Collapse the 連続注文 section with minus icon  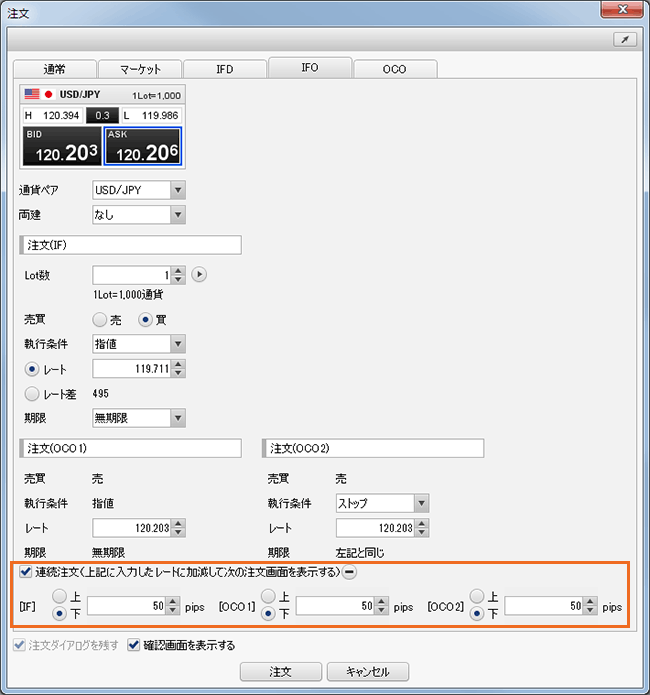click(351, 572)
